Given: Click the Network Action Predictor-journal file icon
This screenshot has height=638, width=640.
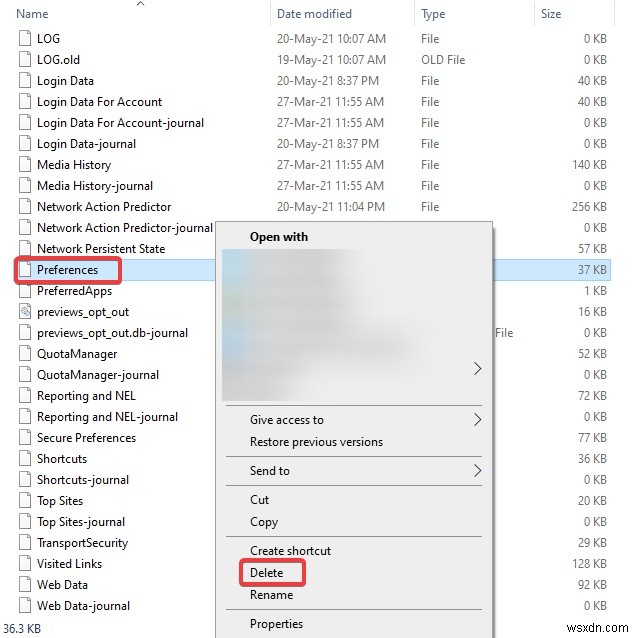Looking at the screenshot, I should click(x=25, y=228).
